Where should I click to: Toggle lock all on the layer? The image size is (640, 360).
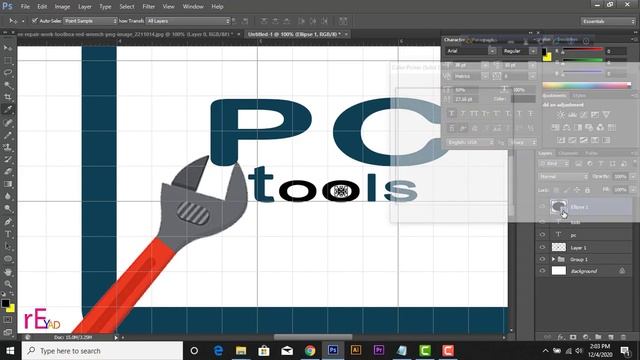pos(587,190)
